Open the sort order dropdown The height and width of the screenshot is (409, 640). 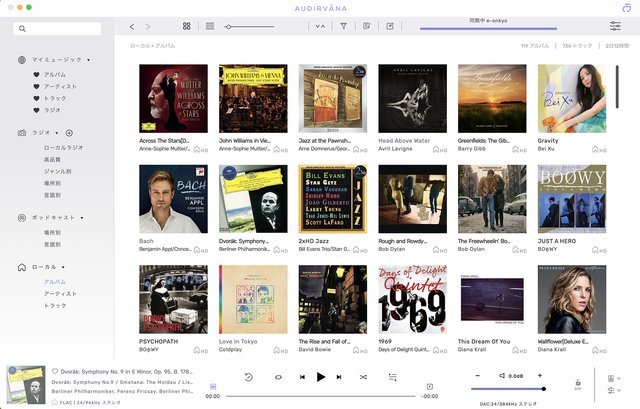(320, 26)
